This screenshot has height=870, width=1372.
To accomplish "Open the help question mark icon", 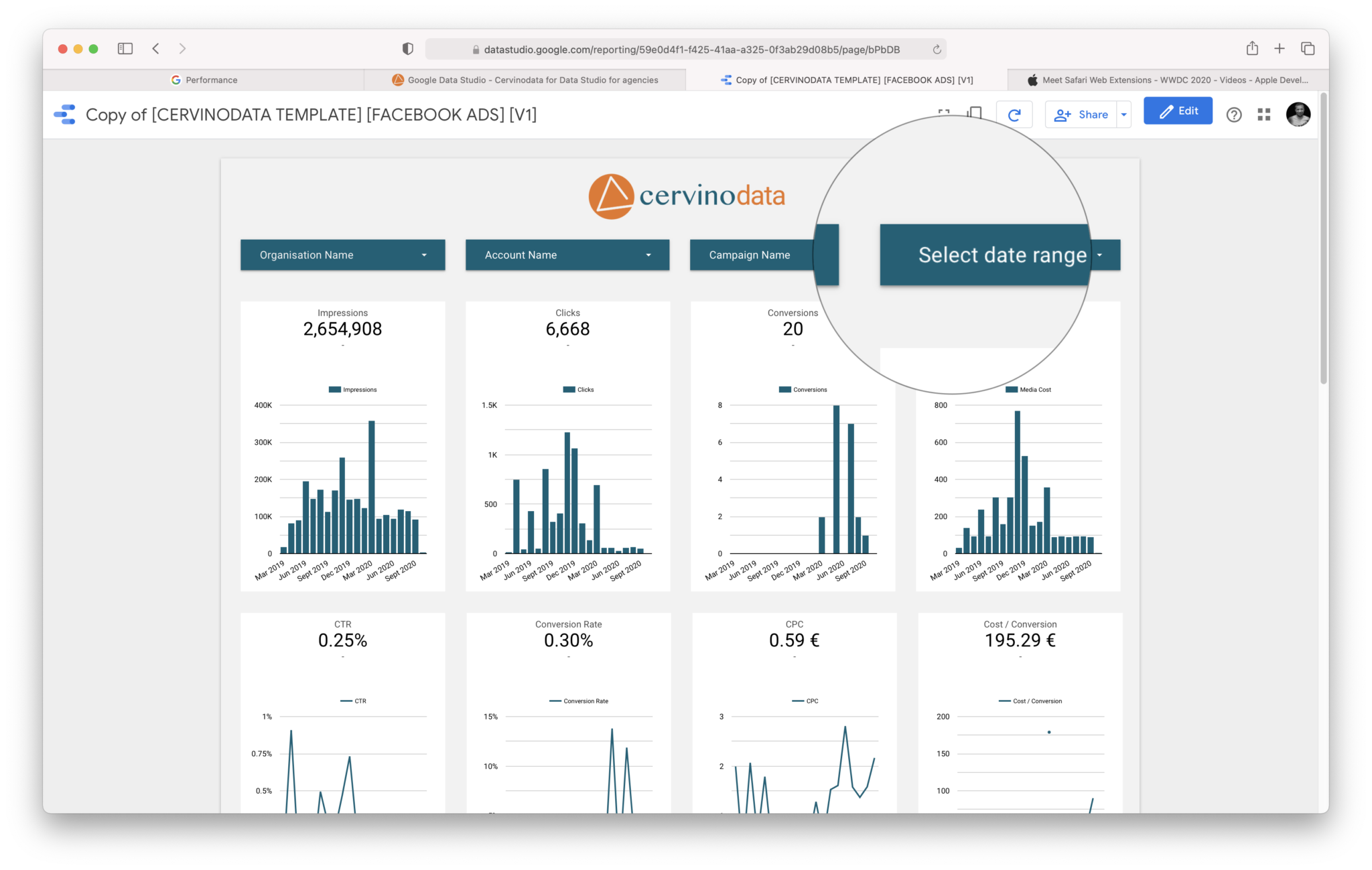I will coord(1234,115).
